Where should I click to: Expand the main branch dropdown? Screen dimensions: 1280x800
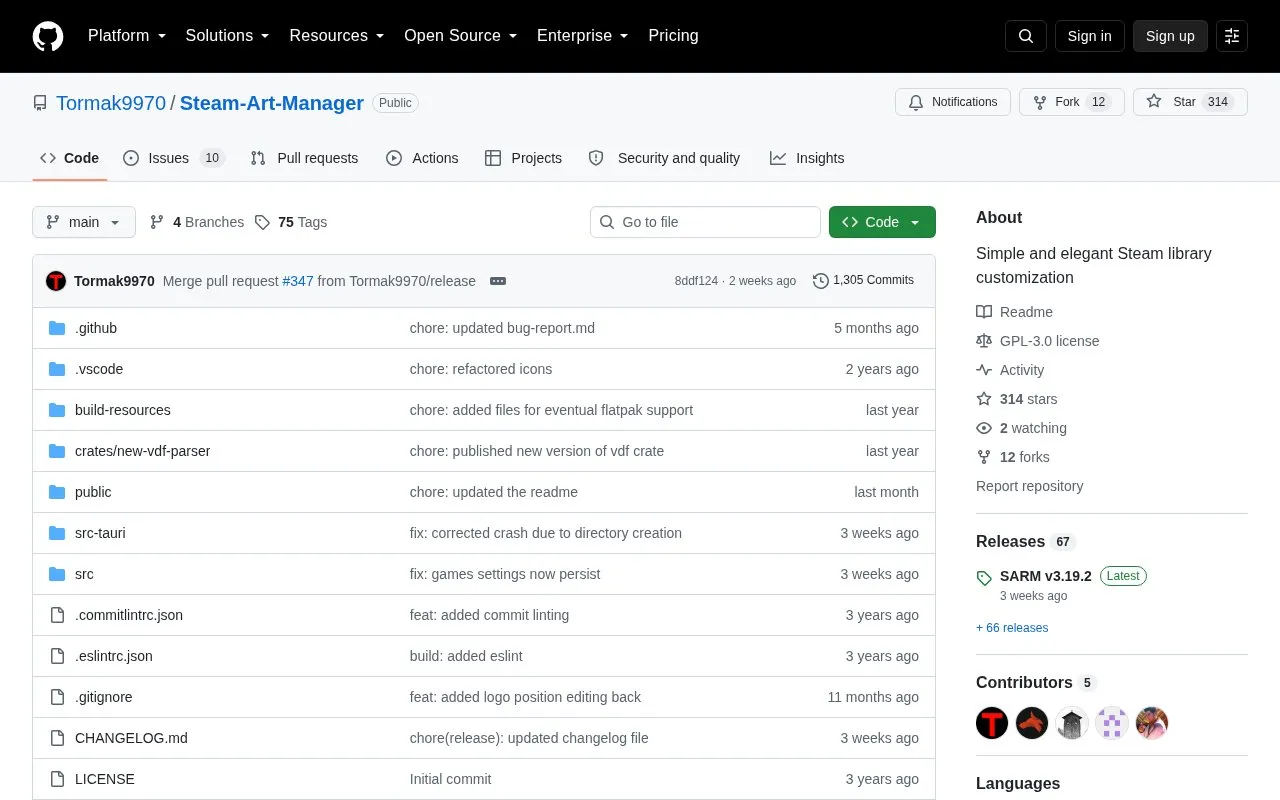click(x=84, y=222)
